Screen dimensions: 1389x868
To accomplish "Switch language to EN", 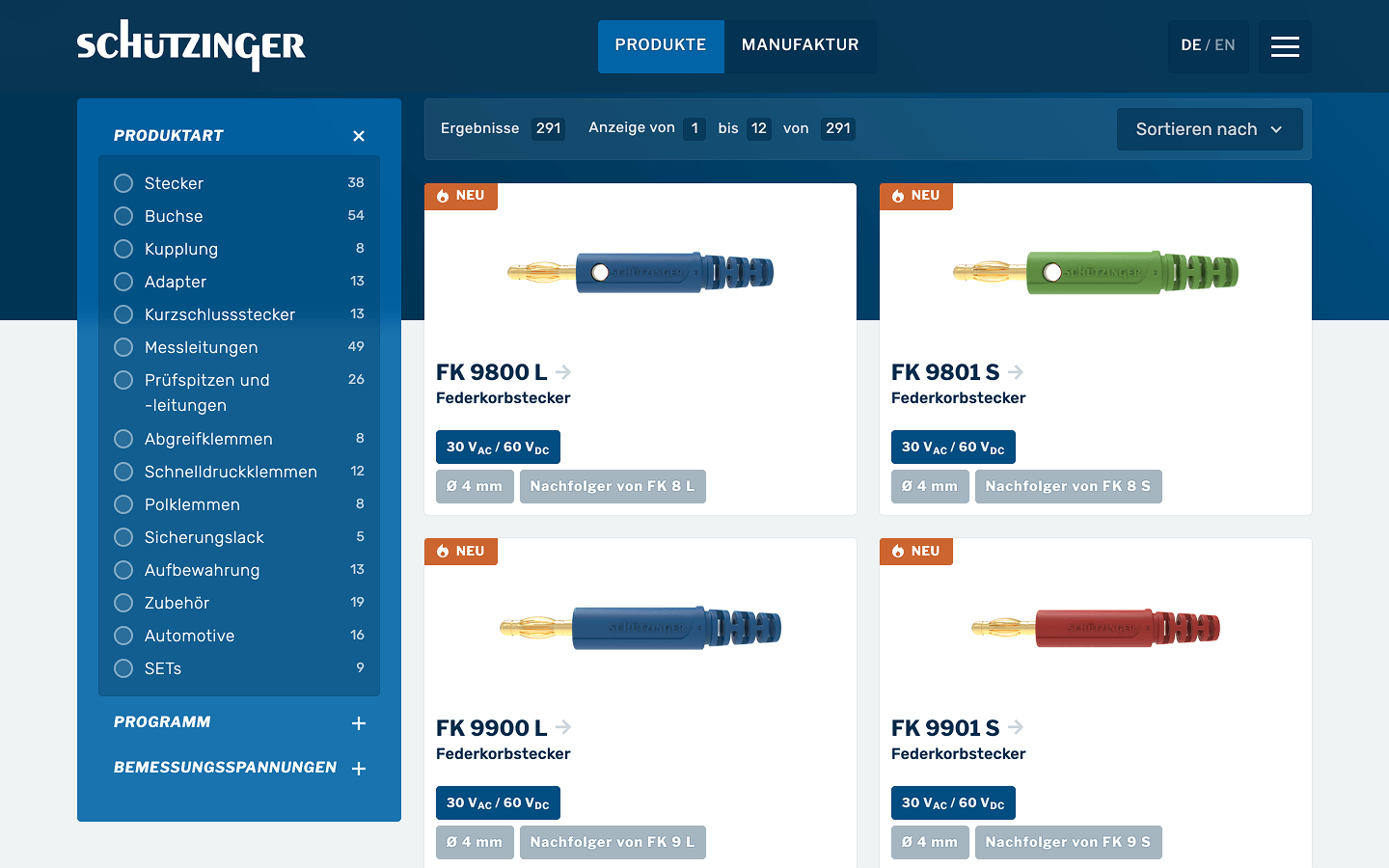I will coord(1225,45).
